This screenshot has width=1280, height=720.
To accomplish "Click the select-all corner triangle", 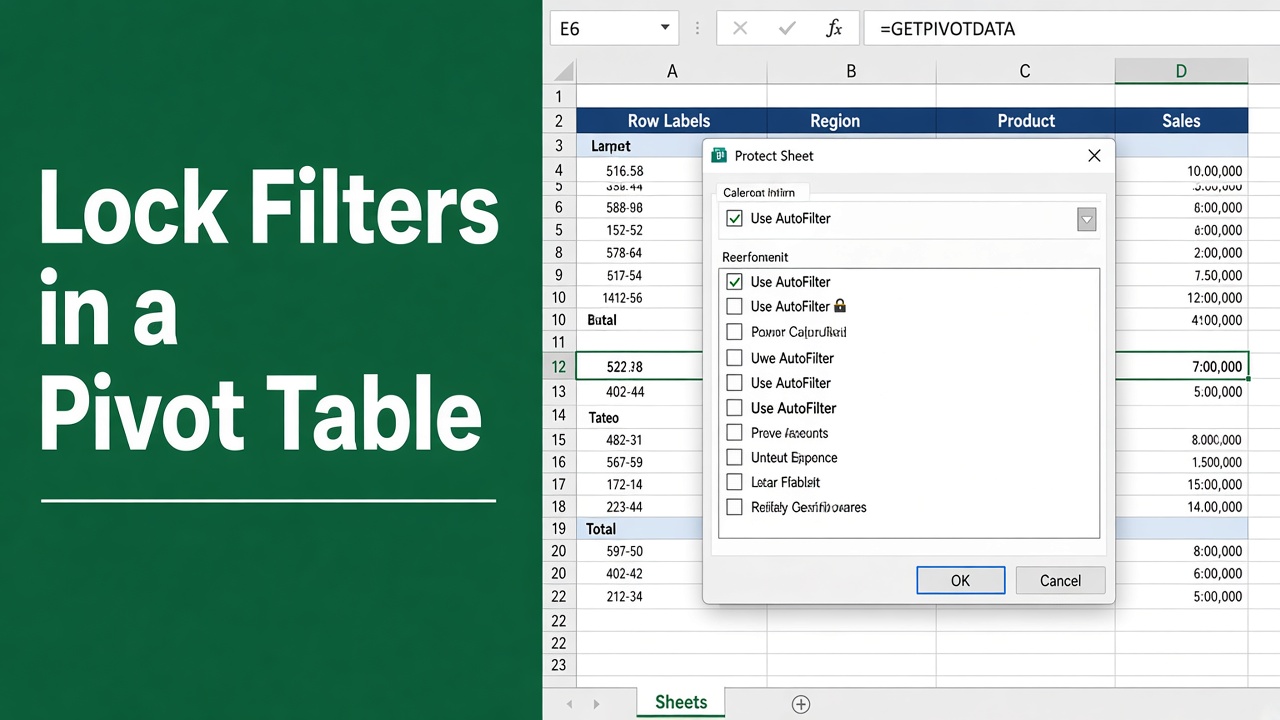I will tap(562, 71).
